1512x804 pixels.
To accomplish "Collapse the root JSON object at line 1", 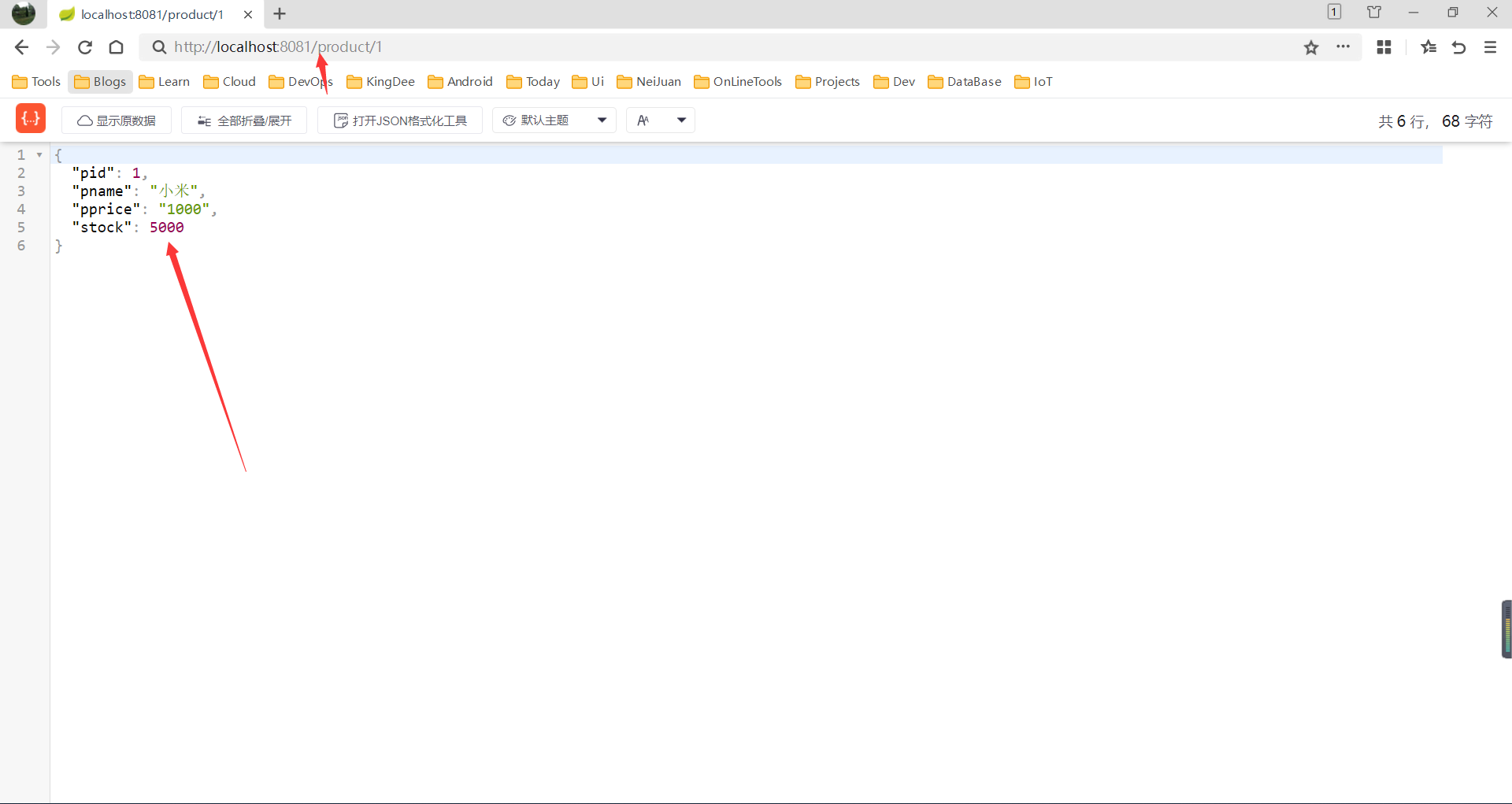I will tap(39, 154).
